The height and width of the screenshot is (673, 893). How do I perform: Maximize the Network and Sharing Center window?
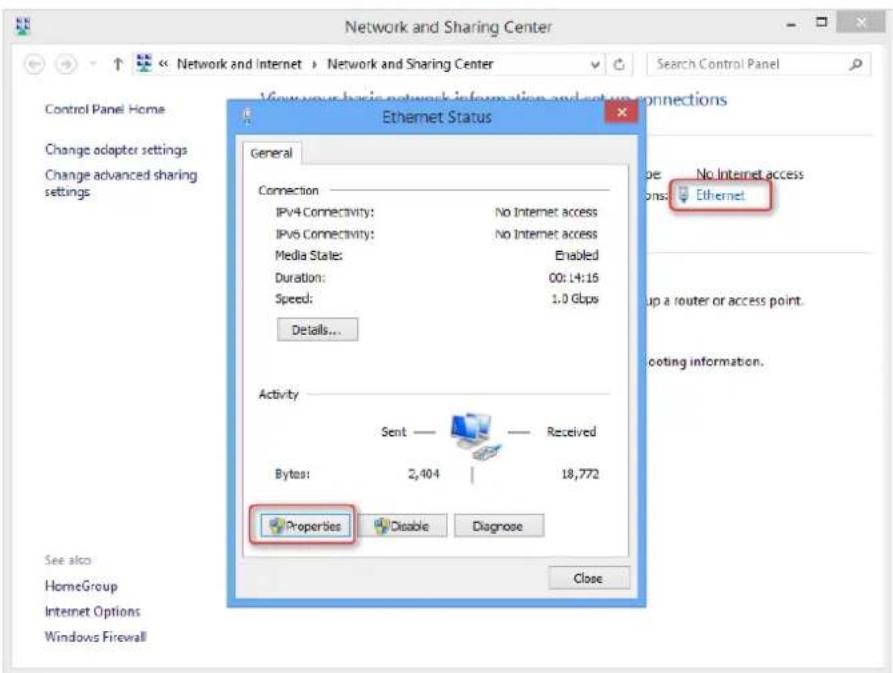[821, 23]
